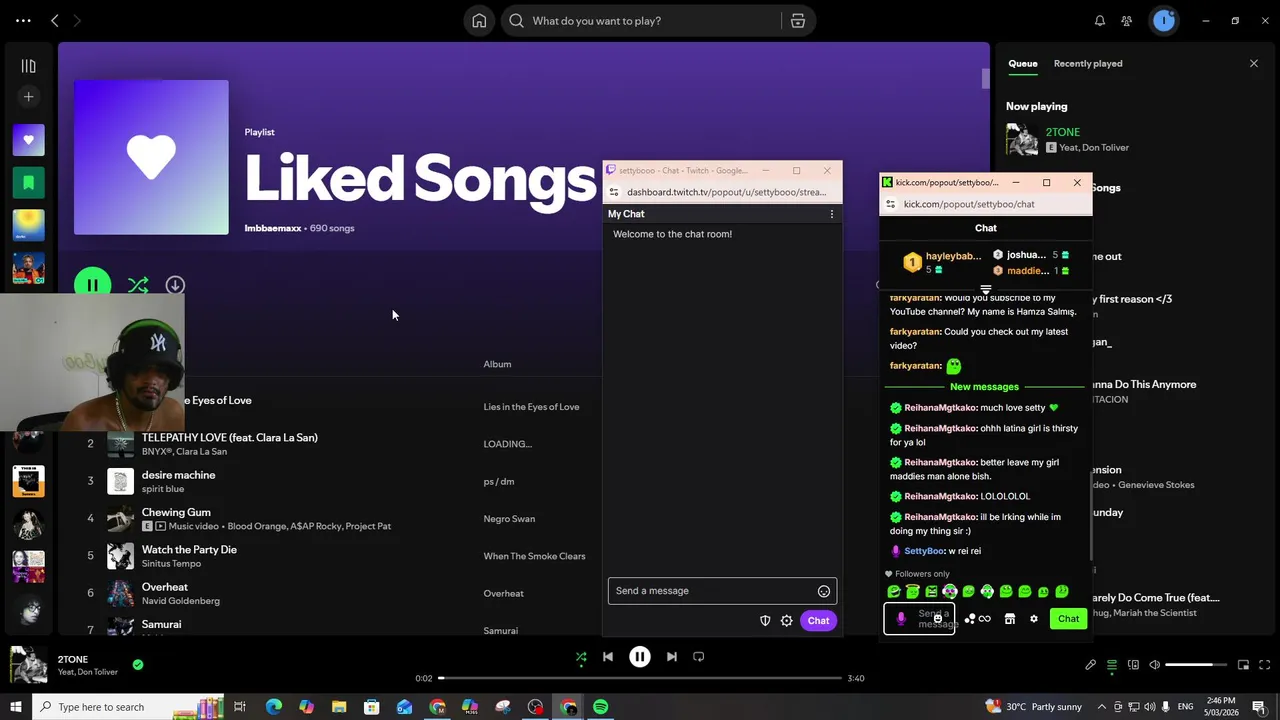The height and width of the screenshot is (720, 1280).
Task: Open Kick chat shop icon
Action: point(1010,619)
